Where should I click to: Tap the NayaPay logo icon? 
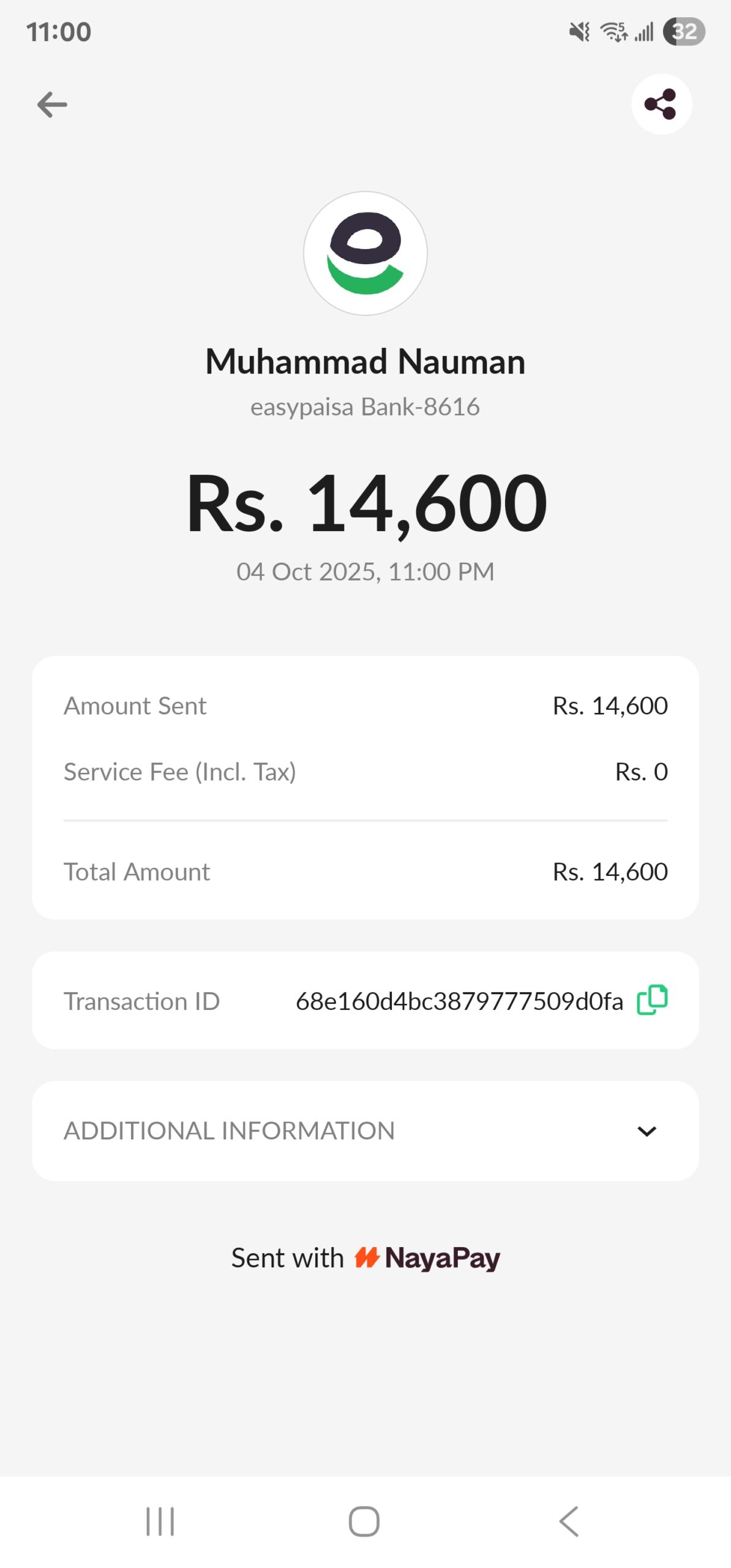click(x=367, y=1257)
